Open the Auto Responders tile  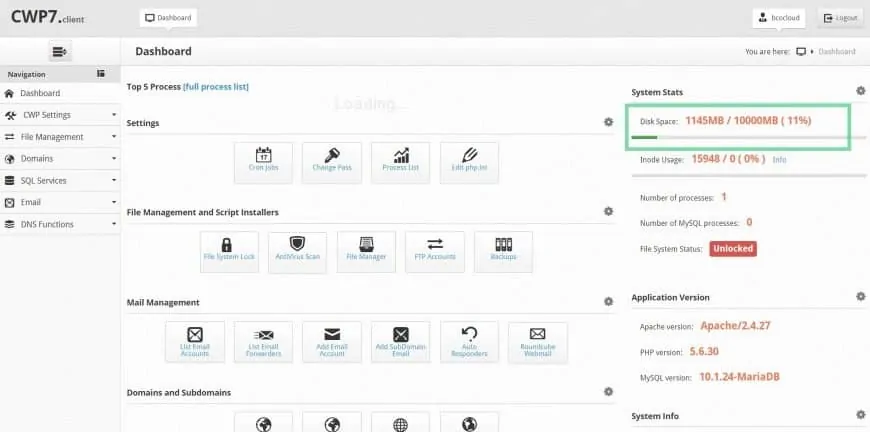(x=469, y=342)
